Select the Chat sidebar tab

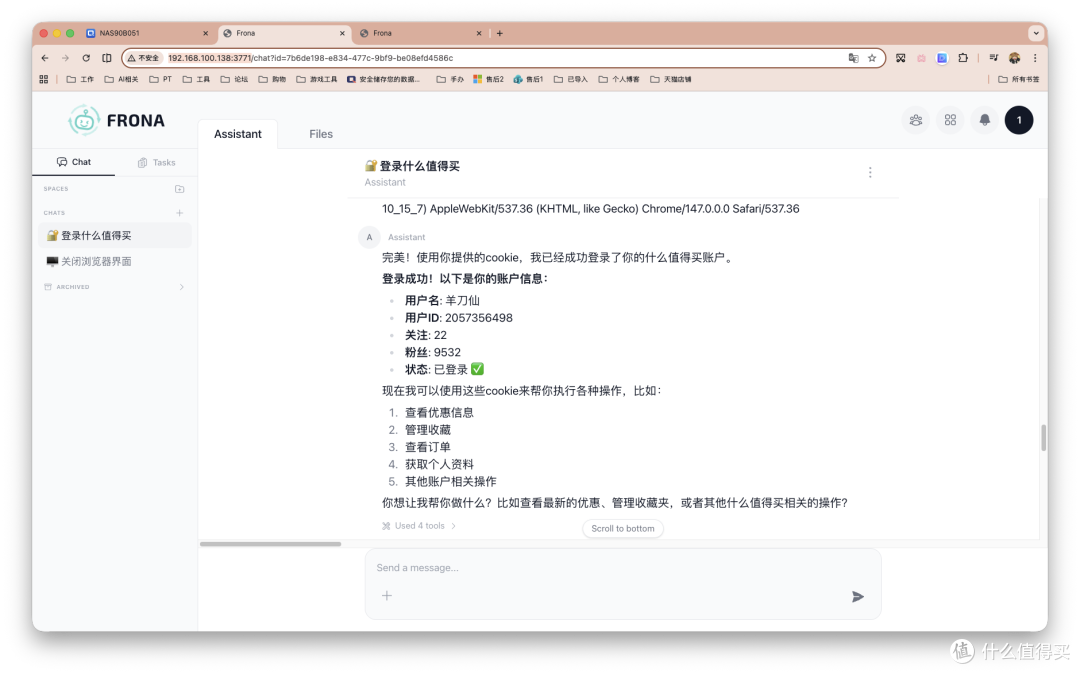[74, 162]
